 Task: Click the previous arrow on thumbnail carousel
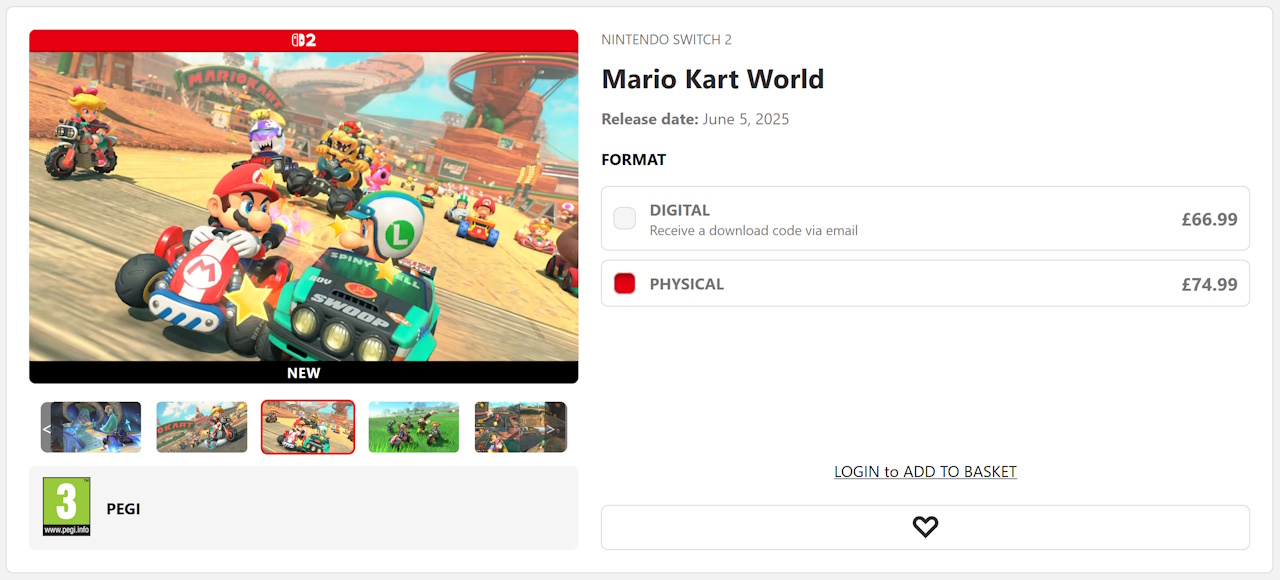47,428
